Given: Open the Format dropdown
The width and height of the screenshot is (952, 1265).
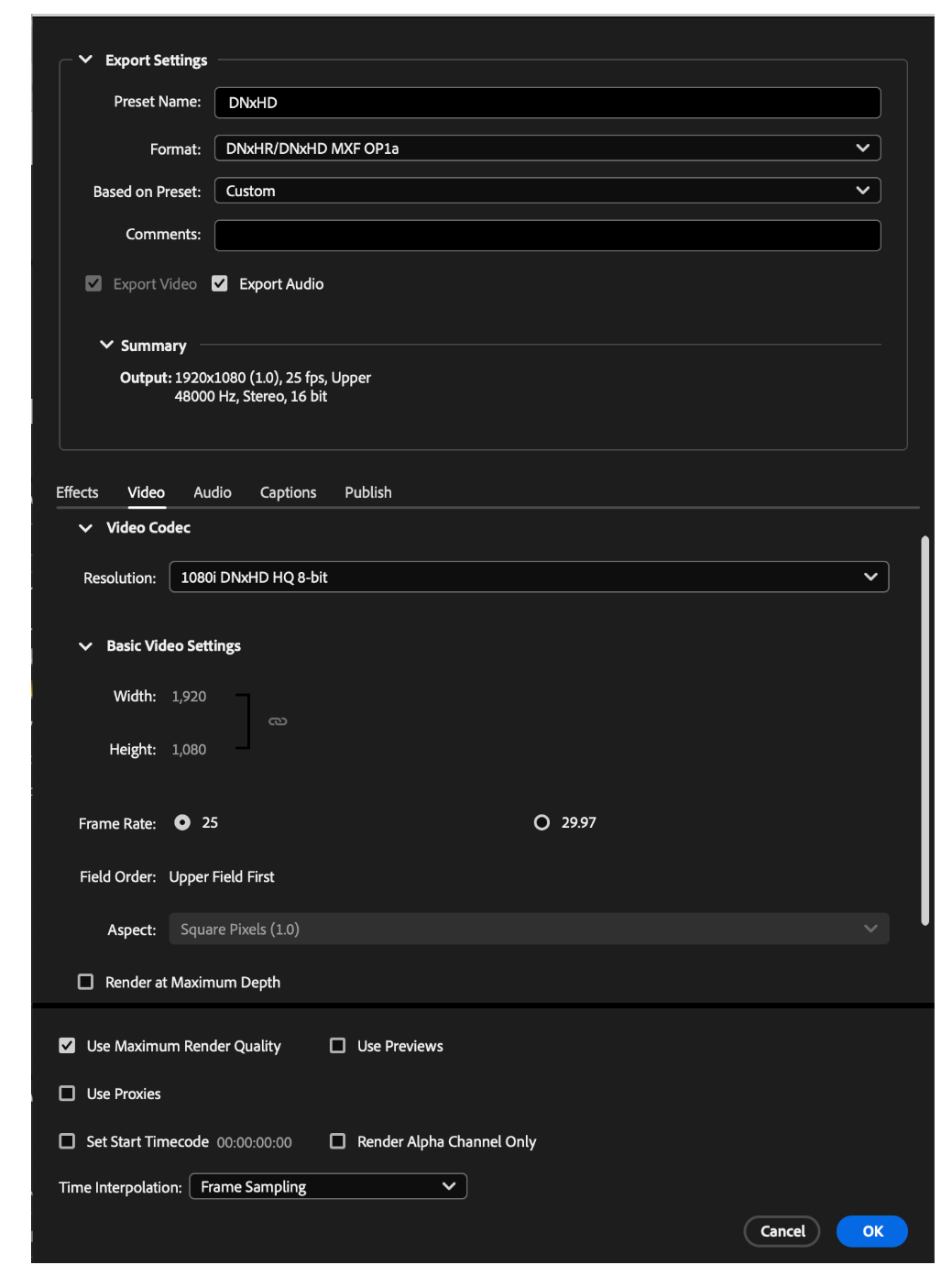Looking at the screenshot, I should pyautogui.click(x=547, y=148).
